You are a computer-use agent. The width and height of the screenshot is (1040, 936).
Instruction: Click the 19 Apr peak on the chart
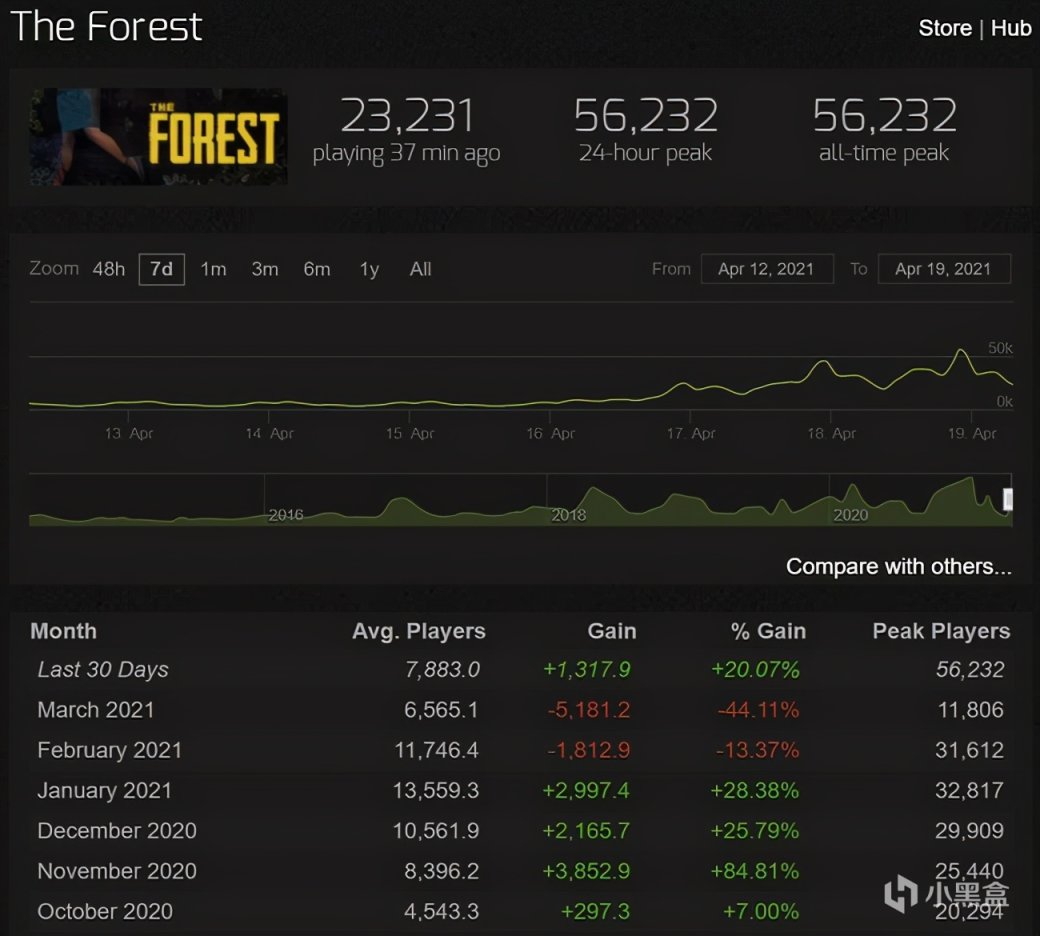pos(960,350)
